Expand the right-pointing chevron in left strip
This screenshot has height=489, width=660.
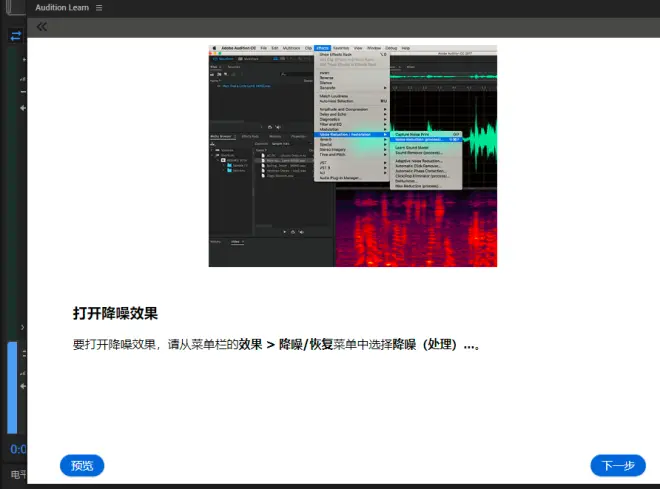22,327
